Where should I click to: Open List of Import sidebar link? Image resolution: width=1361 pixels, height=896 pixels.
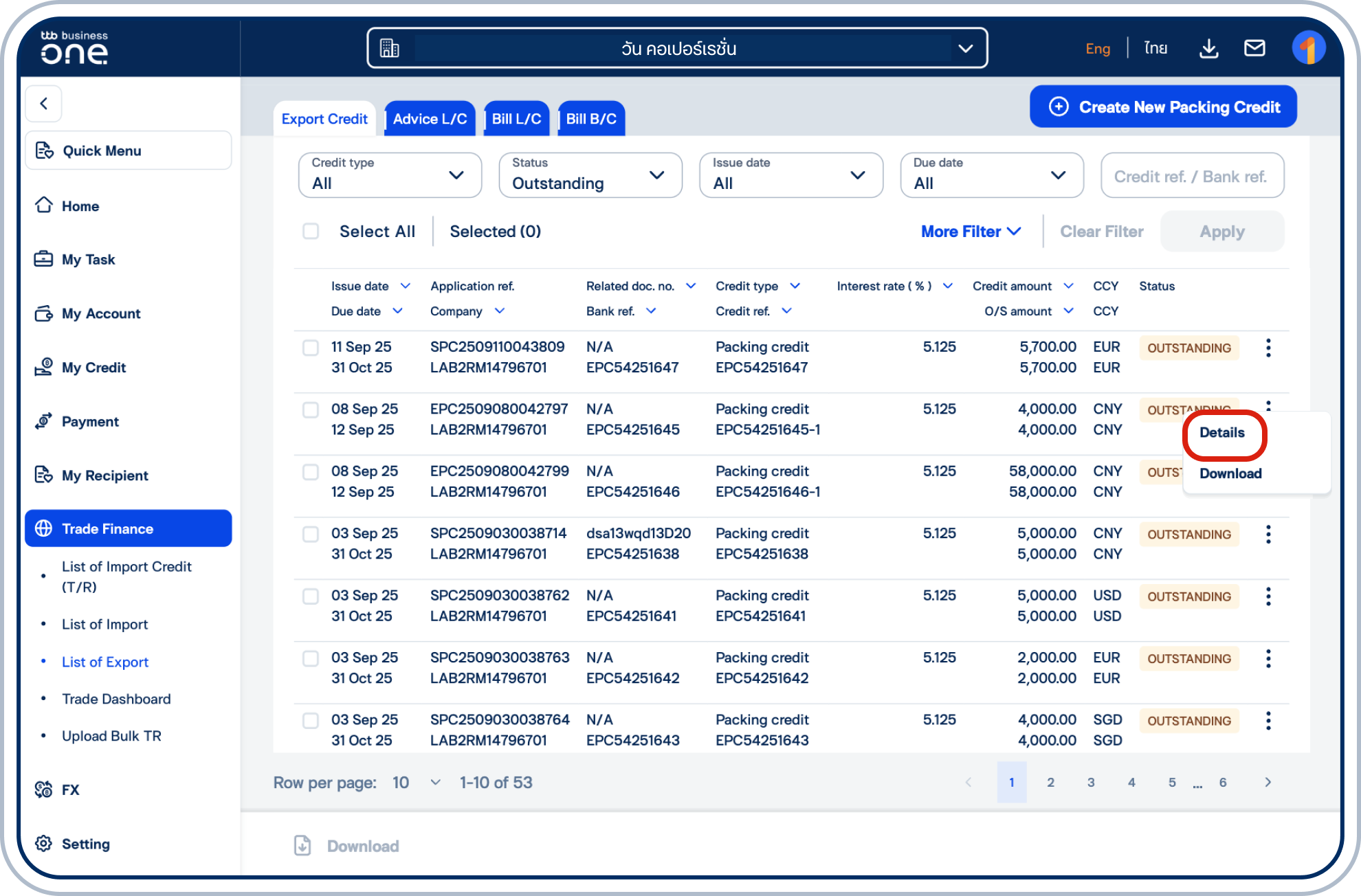coord(104,625)
